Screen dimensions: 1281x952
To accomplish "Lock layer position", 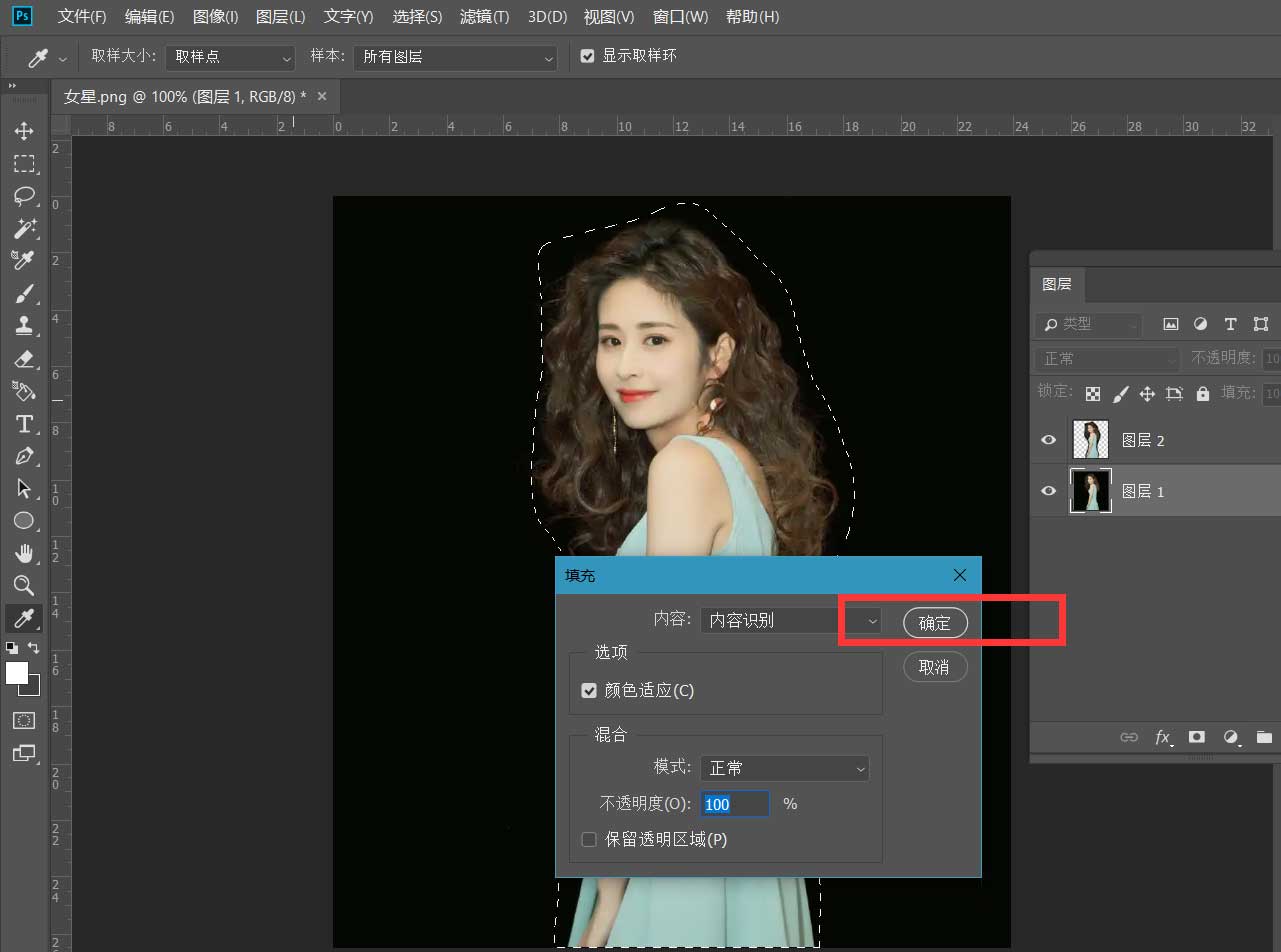I will point(1147,393).
